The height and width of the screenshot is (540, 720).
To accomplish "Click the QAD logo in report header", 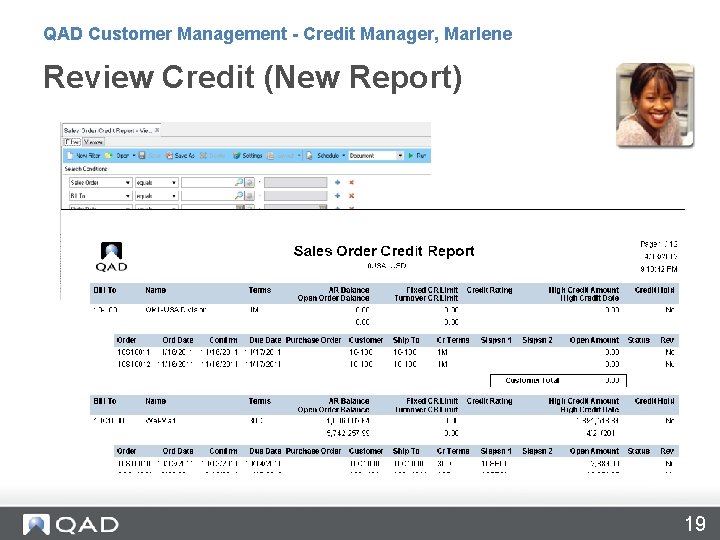I will 111,257.
